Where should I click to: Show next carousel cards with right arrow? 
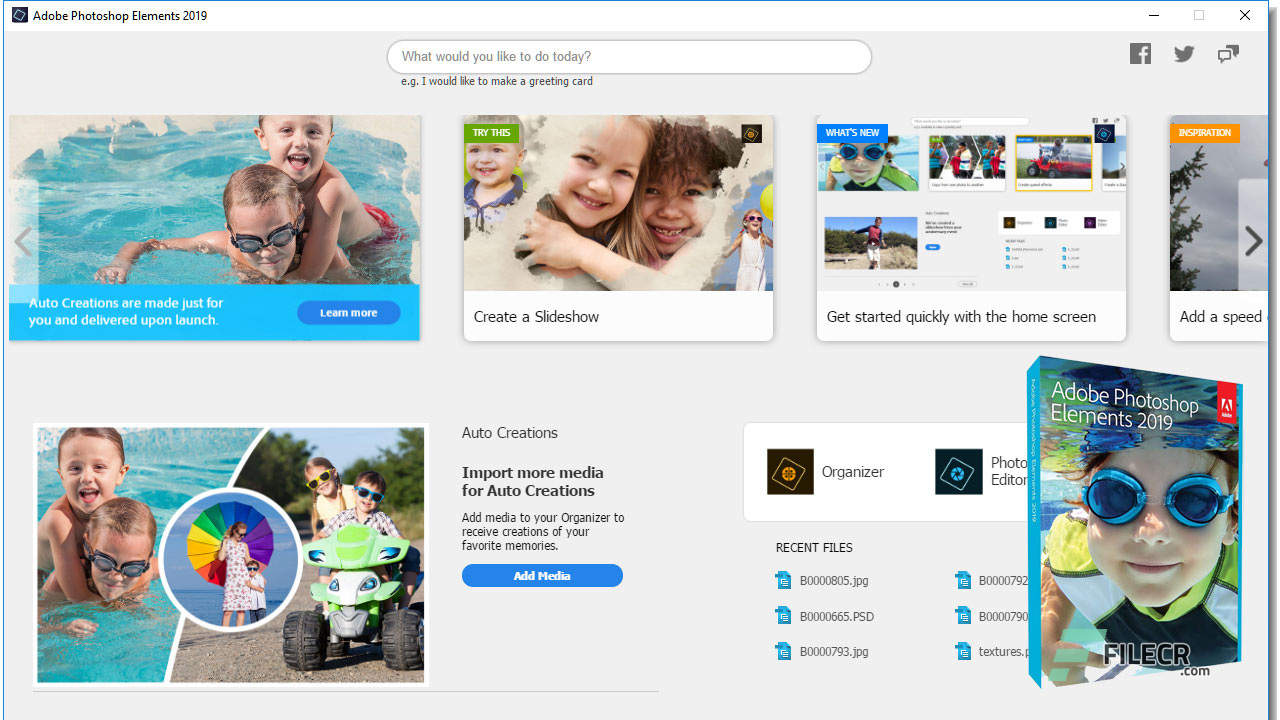pos(1253,241)
